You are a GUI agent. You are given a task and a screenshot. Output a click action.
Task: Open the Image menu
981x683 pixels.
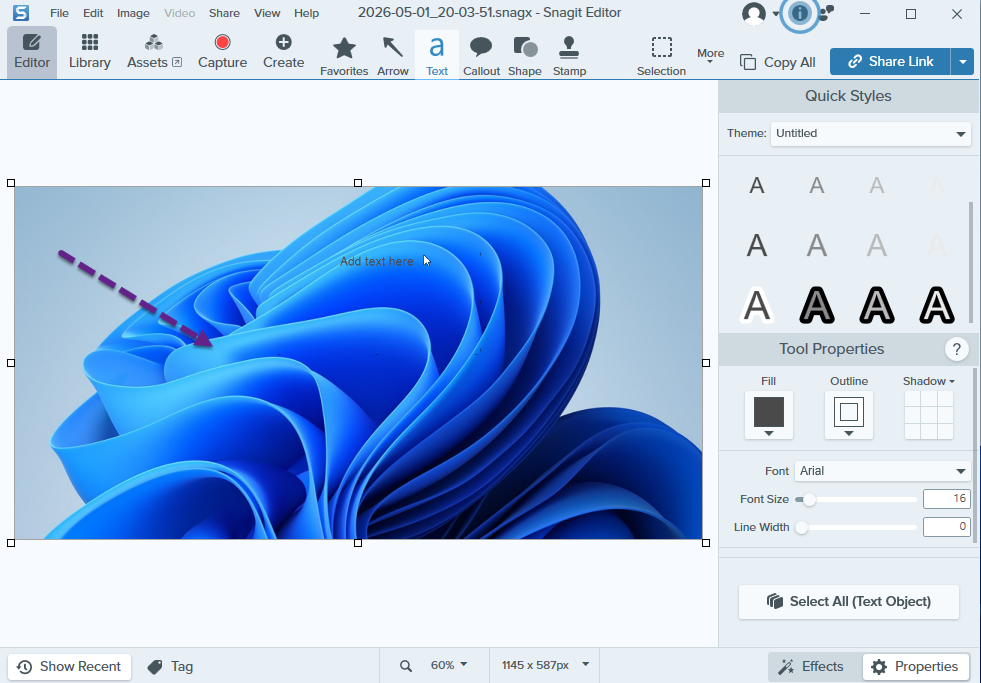[x=133, y=13]
